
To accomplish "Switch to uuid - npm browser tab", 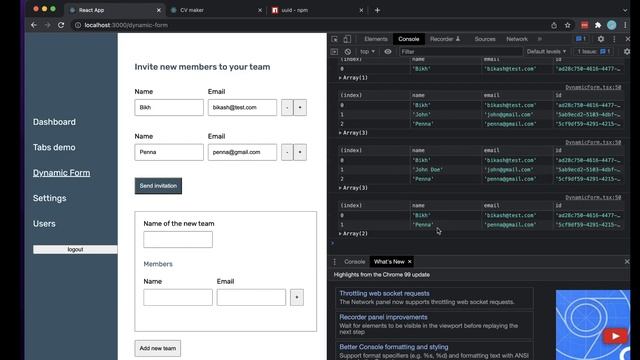I will (x=317, y=10).
